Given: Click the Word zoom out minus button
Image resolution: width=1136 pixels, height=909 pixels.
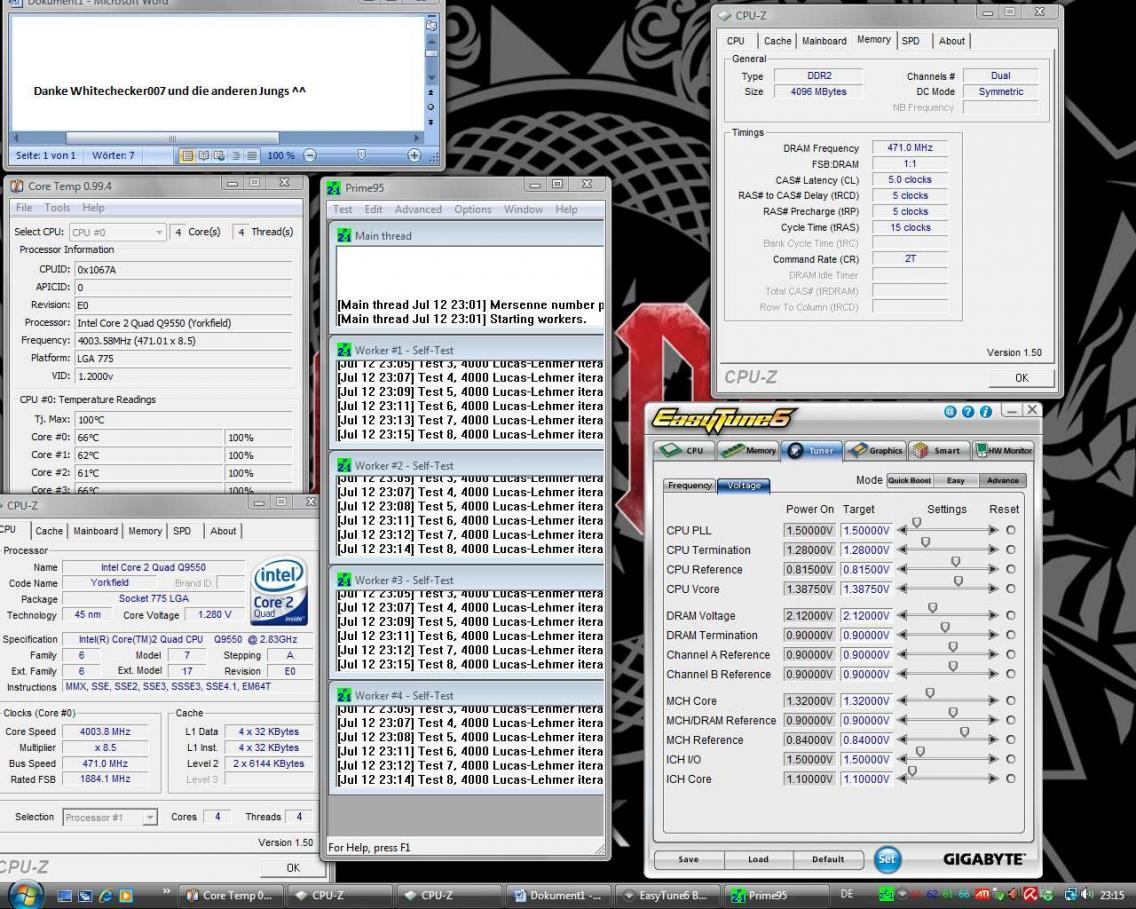Looking at the screenshot, I should click(x=309, y=155).
